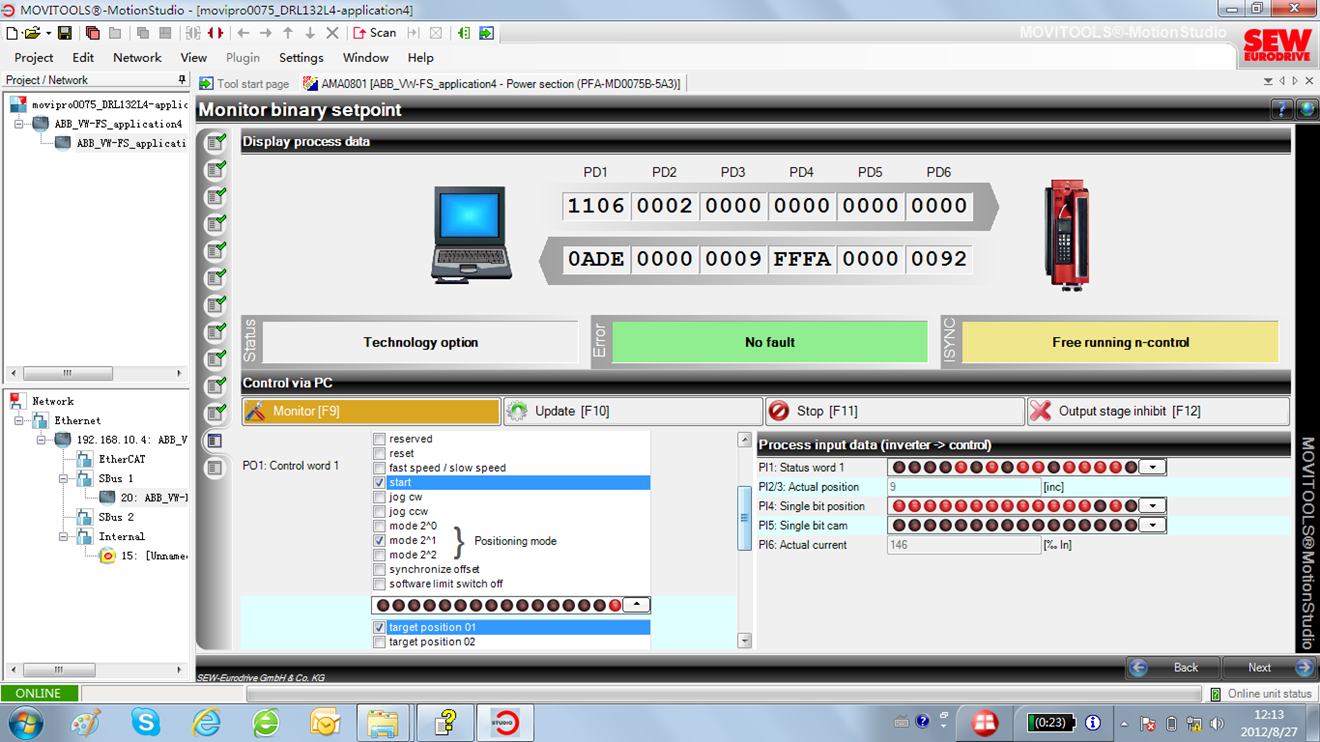The width and height of the screenshot is (1320, 742).
Task: Click the control word list vertical scrollbar
Action: click(x=744, y=517)
